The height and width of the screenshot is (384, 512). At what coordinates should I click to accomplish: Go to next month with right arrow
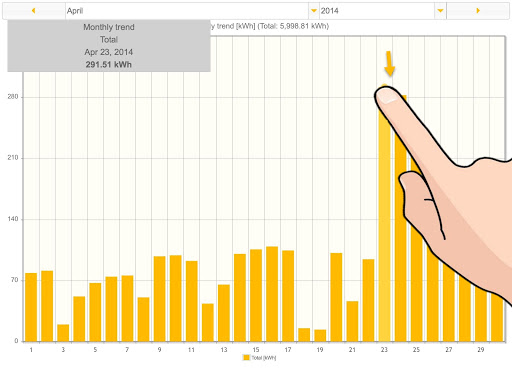tap(478, 11)
